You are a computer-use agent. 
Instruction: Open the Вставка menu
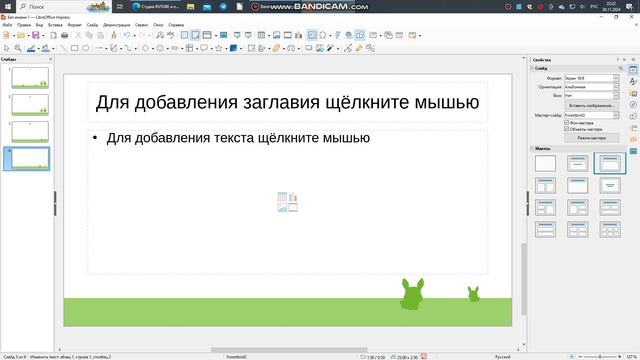point(55,25)
